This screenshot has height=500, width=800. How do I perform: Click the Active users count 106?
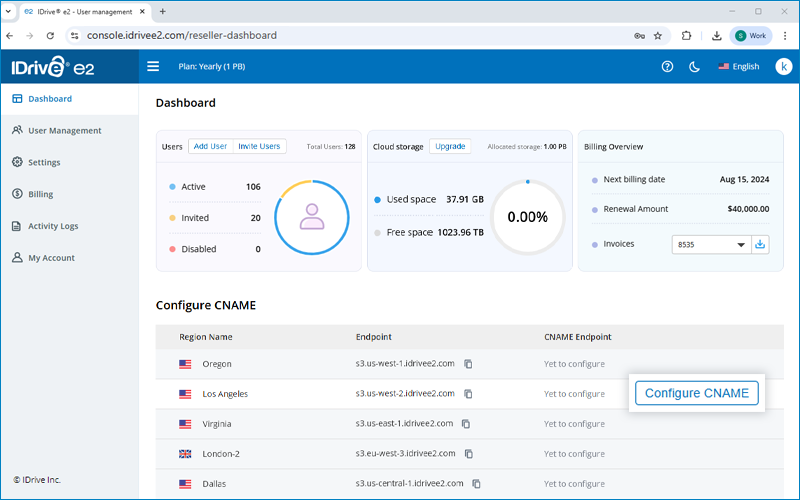tap(253, 187)
